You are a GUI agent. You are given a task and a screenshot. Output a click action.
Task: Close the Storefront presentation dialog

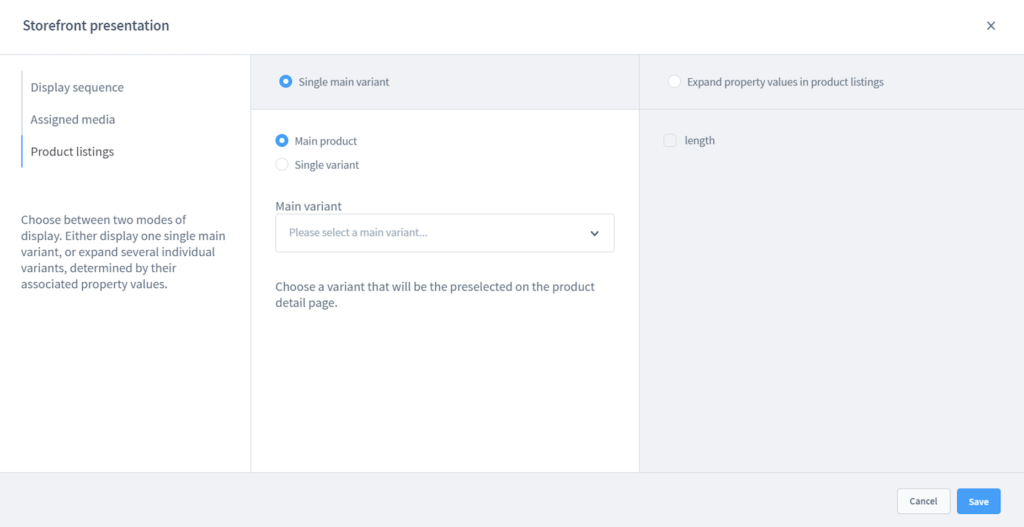point(991,26)
